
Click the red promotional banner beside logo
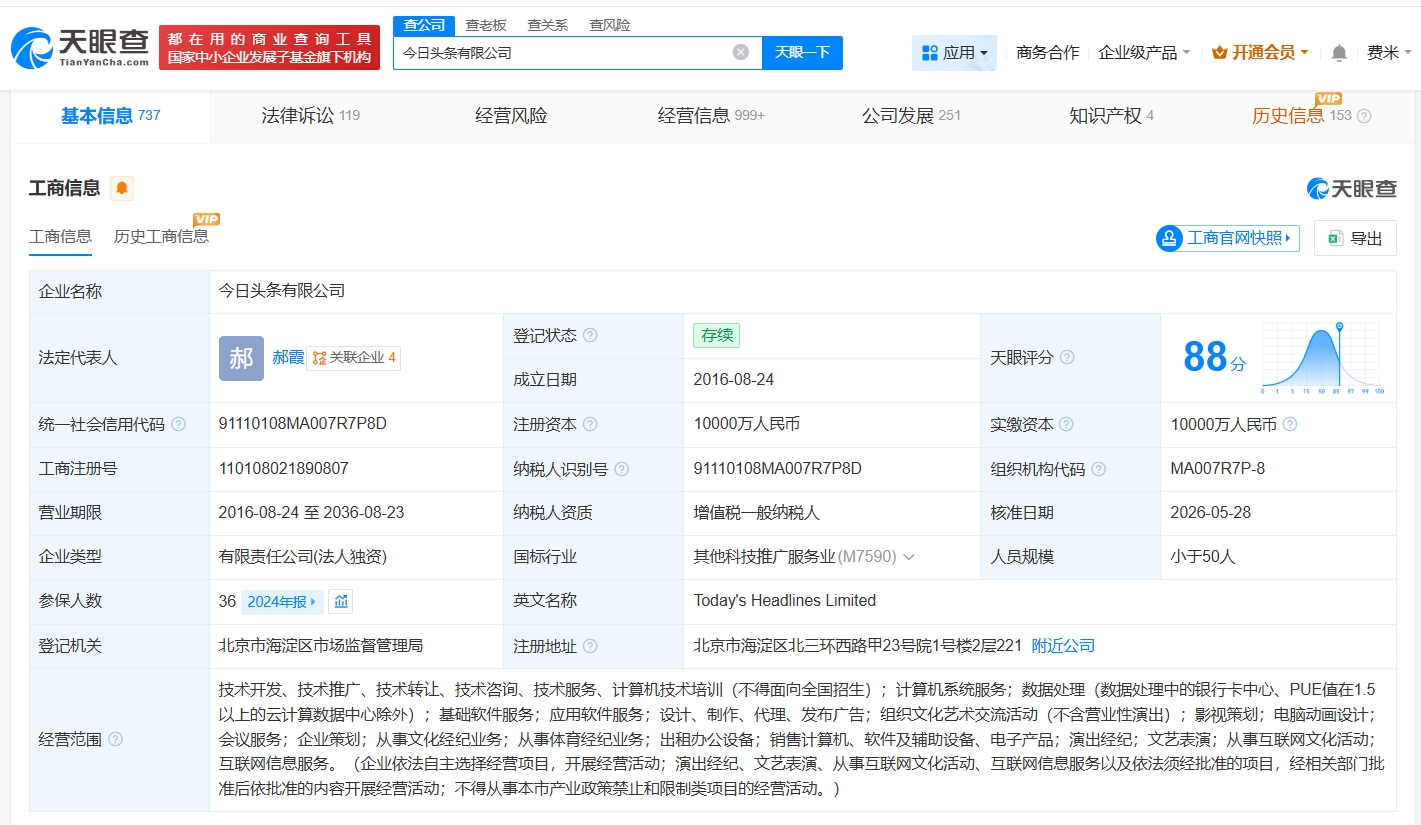point(269,47)
